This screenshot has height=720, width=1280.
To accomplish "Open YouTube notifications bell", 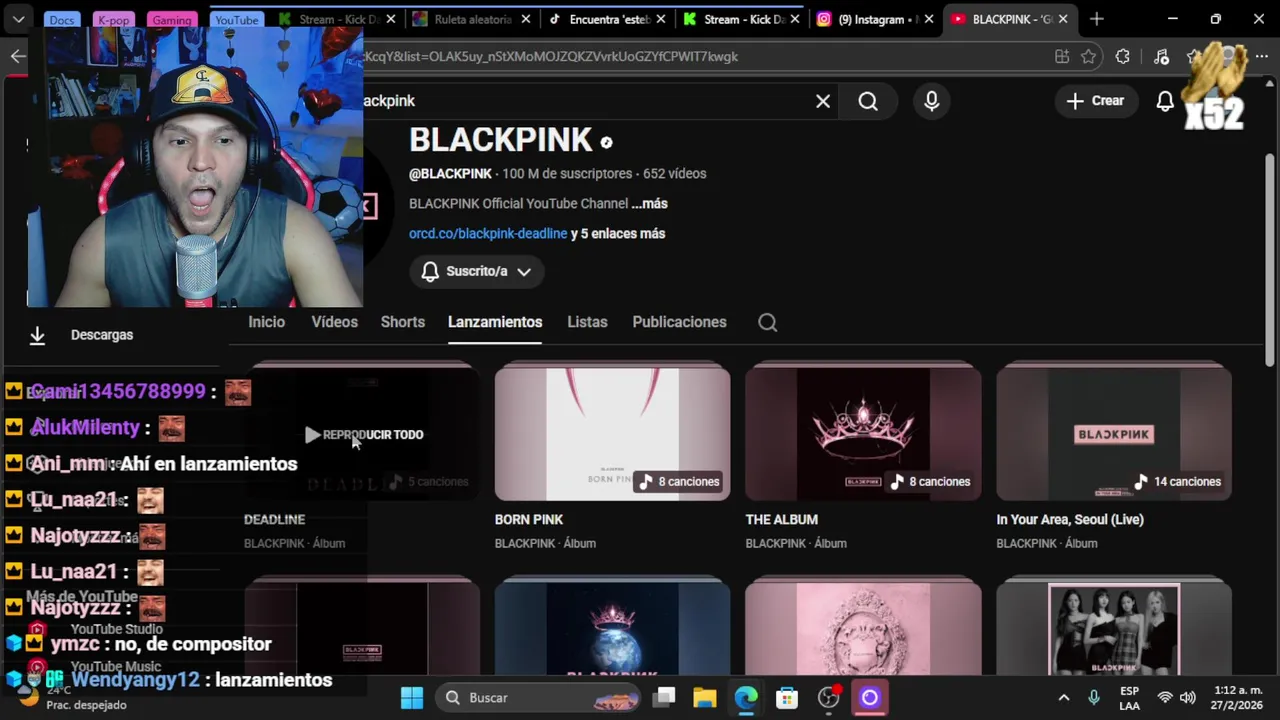I will coord(1165,101).
